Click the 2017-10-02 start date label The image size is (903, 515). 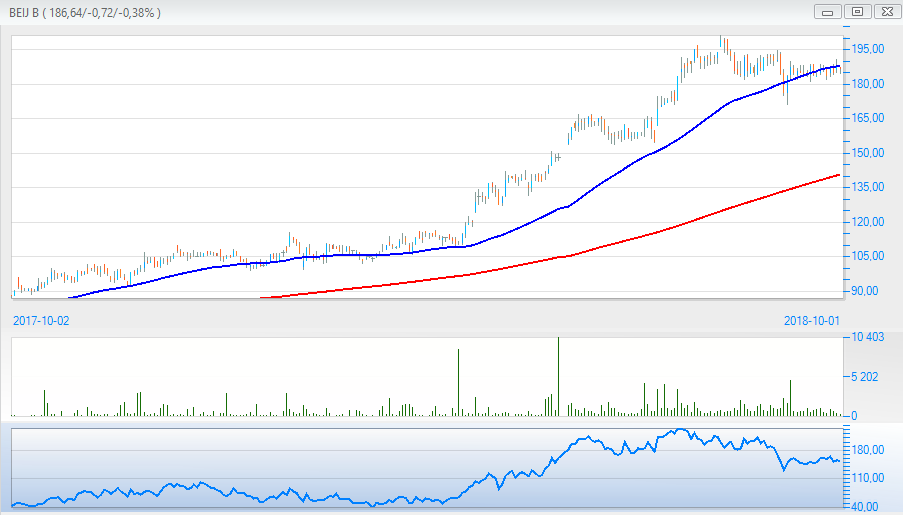[41, 321]
